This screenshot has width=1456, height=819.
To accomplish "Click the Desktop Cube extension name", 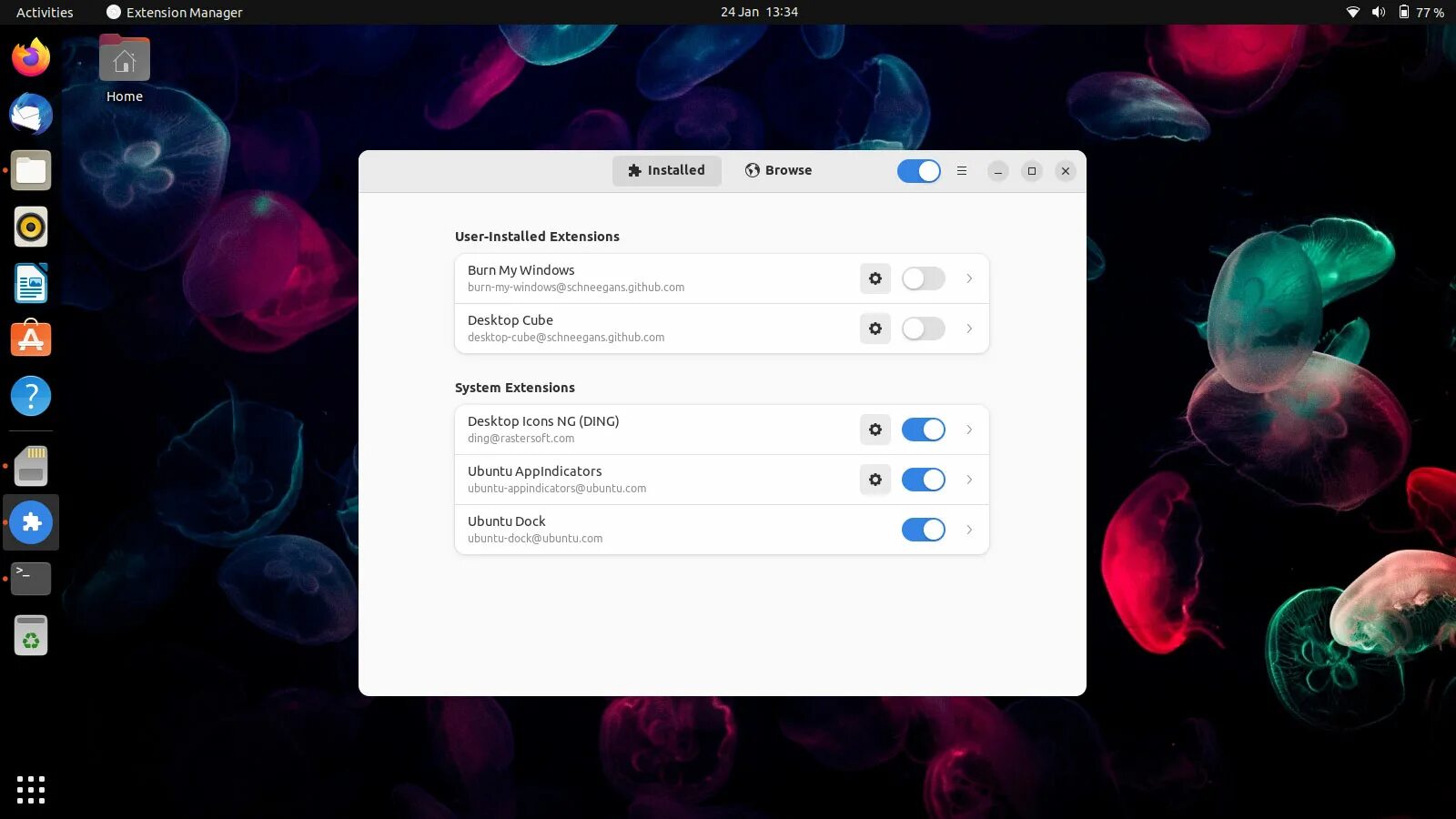I will (x=511, y=320).
